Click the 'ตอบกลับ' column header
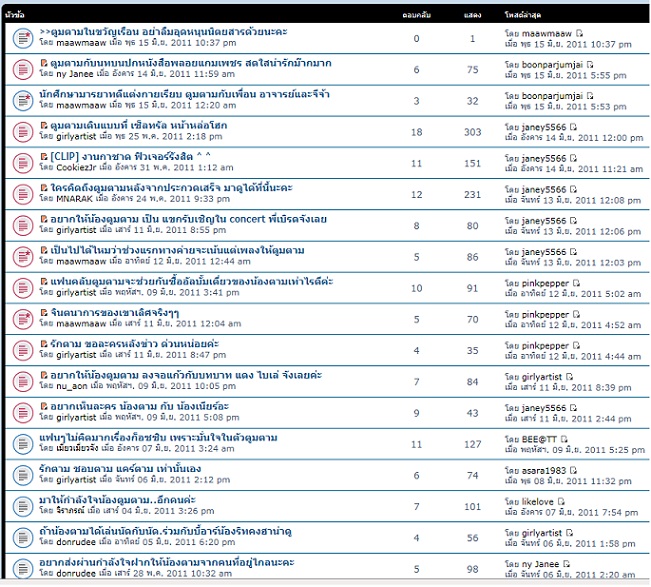Screen dimensions: 651x587 click(x=416, y=15)
